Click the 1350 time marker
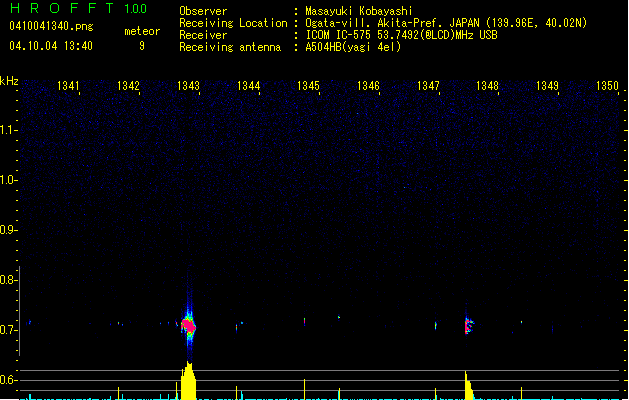629x400 pixels. point(608,87)
